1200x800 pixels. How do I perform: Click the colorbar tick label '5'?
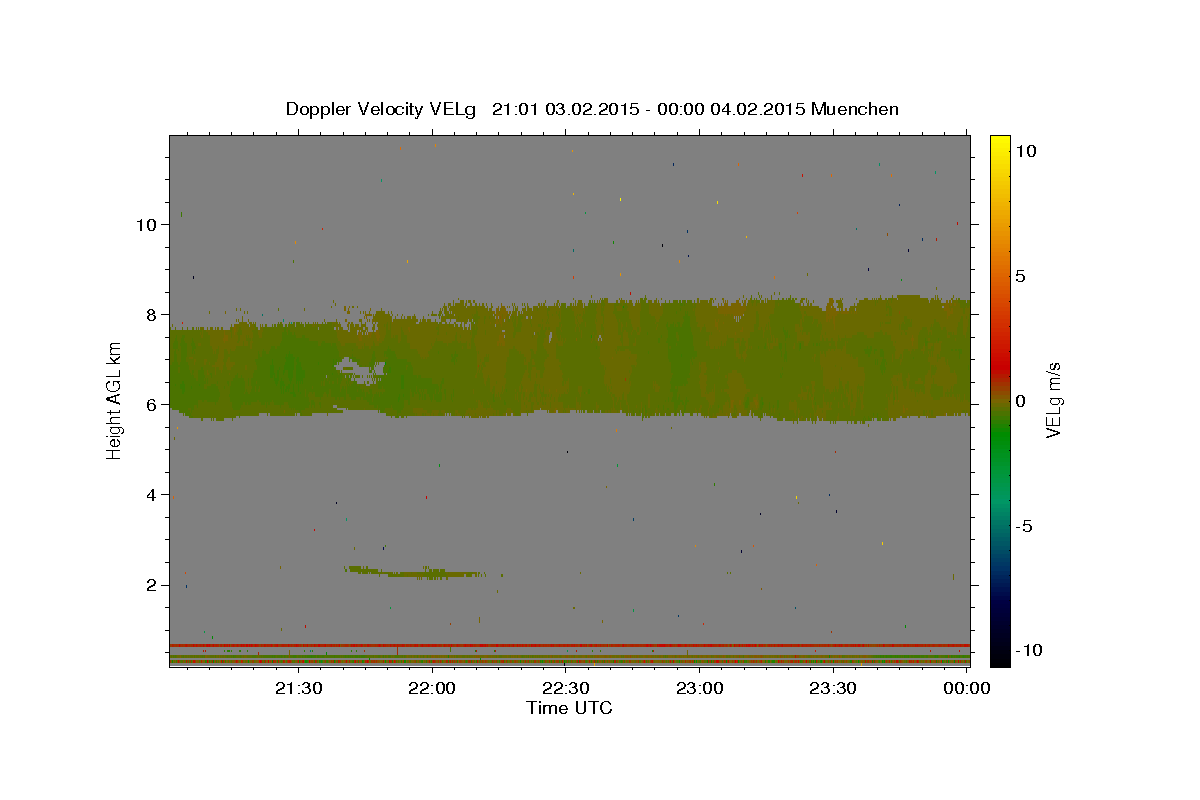[x=1020, y=276]
